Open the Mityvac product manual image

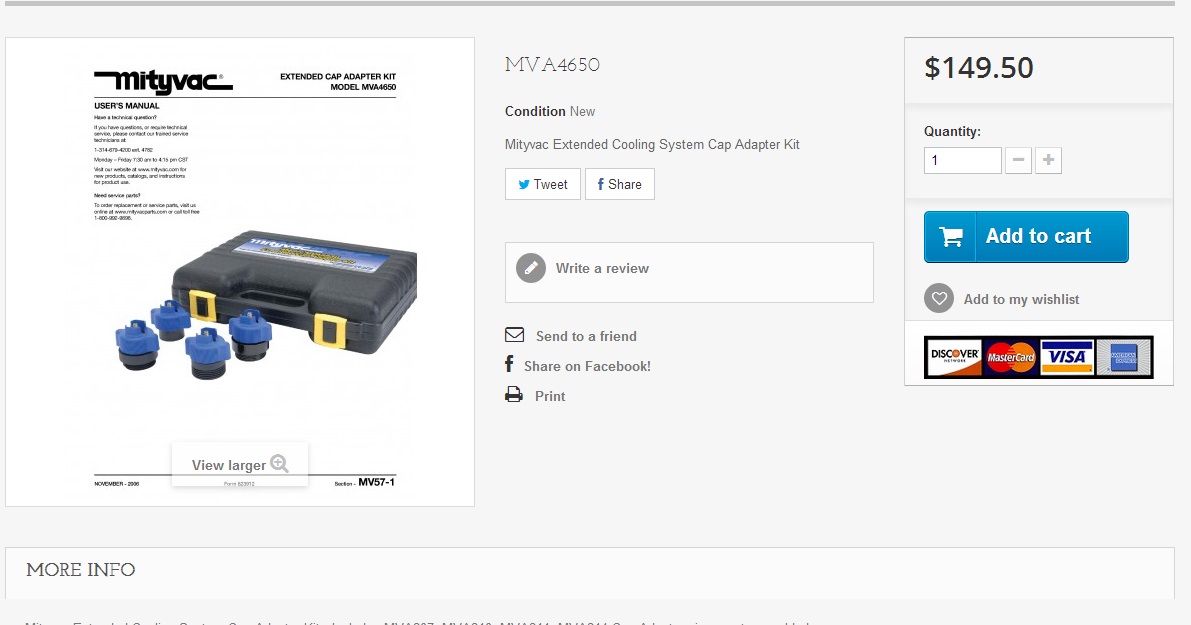coord(240,272)
